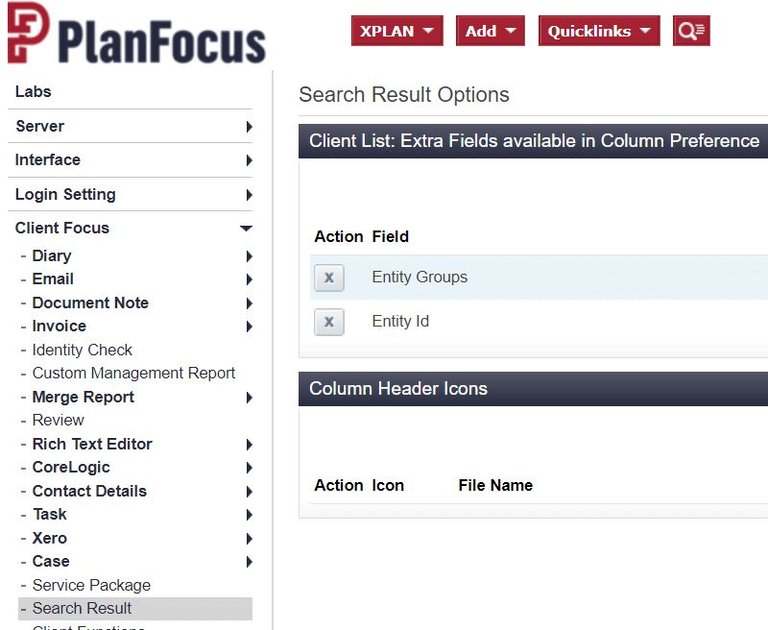Remove the Entity Id field
The width and height of the screenshot is (768, 630).
(x=329, y=322)
